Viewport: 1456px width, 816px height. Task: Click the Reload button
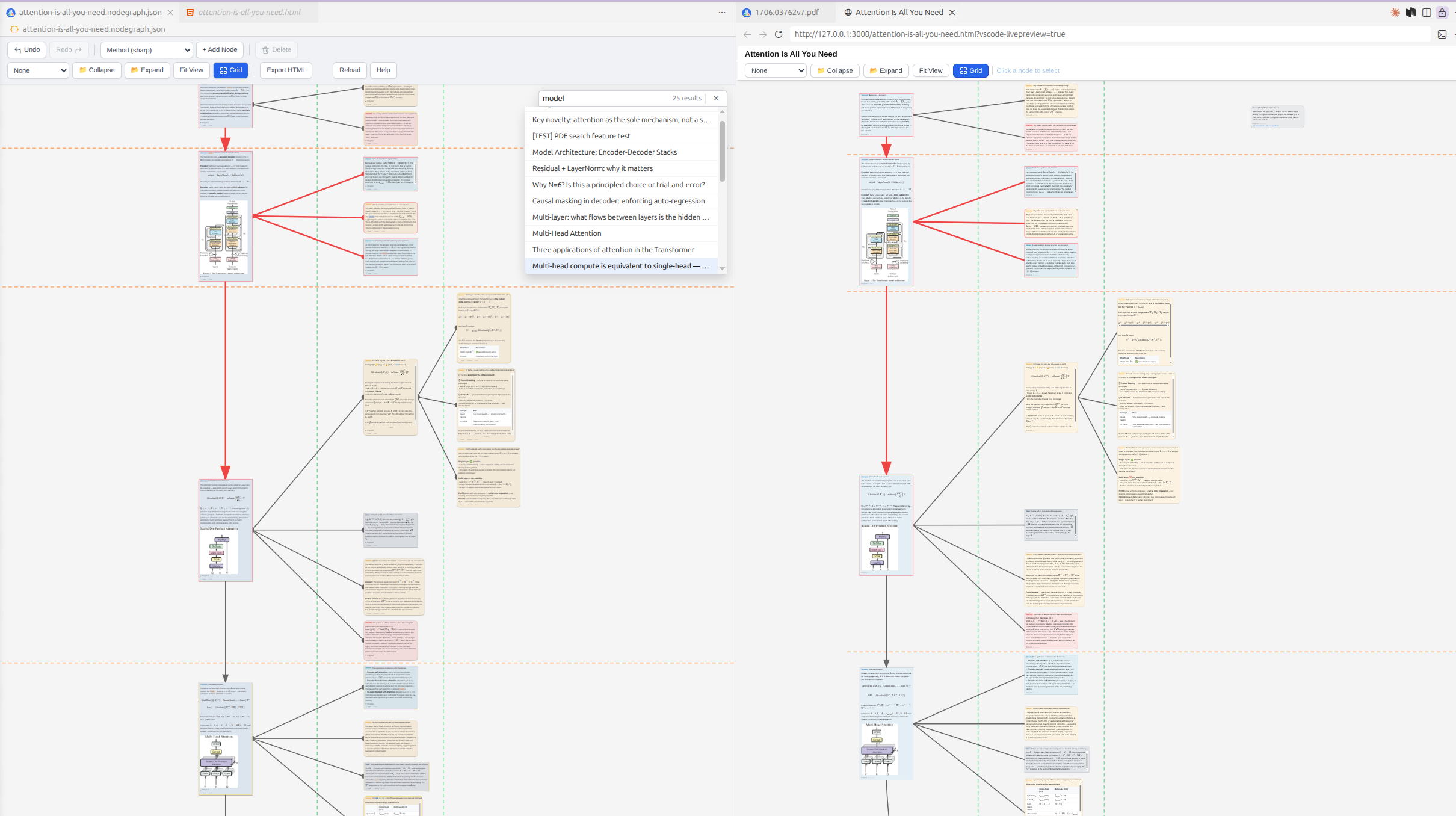[x=350, y=70]
